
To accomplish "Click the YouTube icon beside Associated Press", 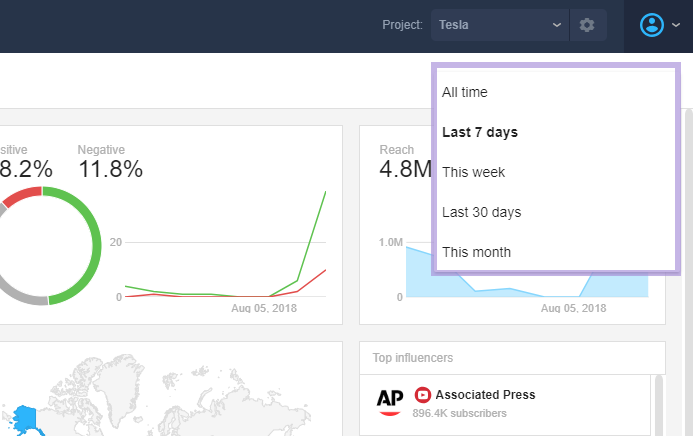I will point(423,394).
